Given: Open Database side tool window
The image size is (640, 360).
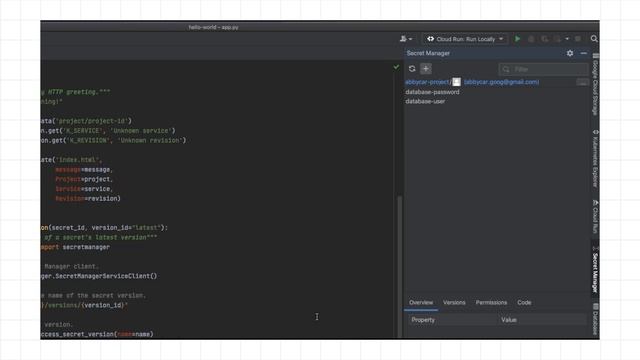Looking at the screenshot, I should pyautogui.click(x=596, y=319).
